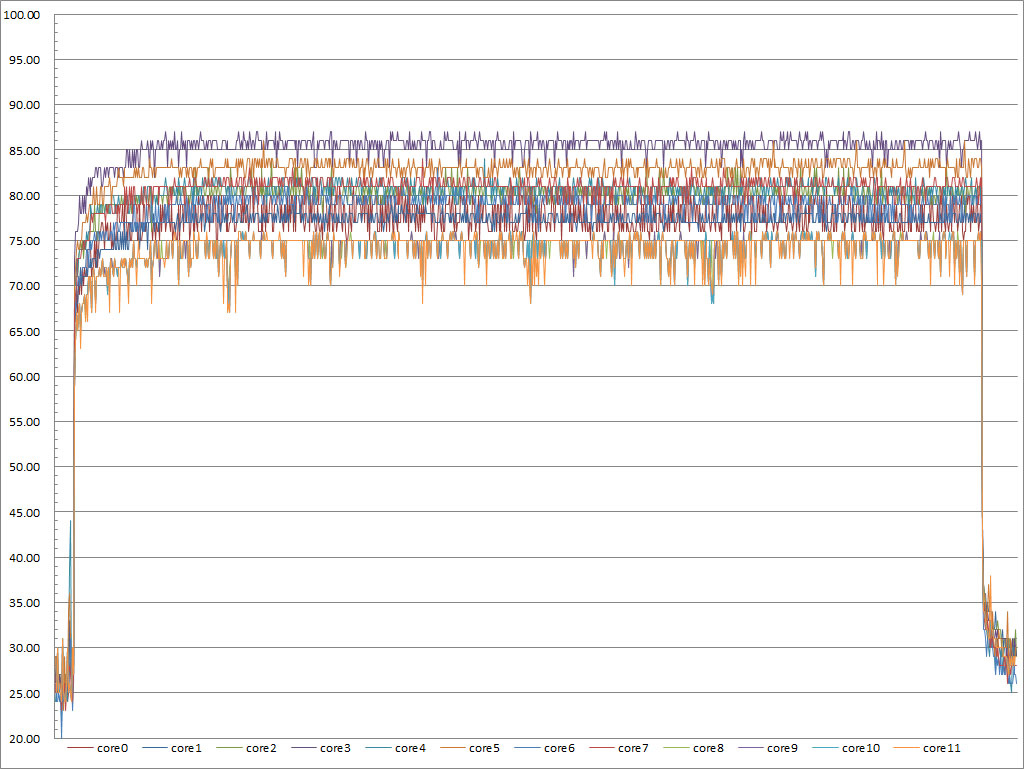Select the 35.00 y-axis value

24,603
